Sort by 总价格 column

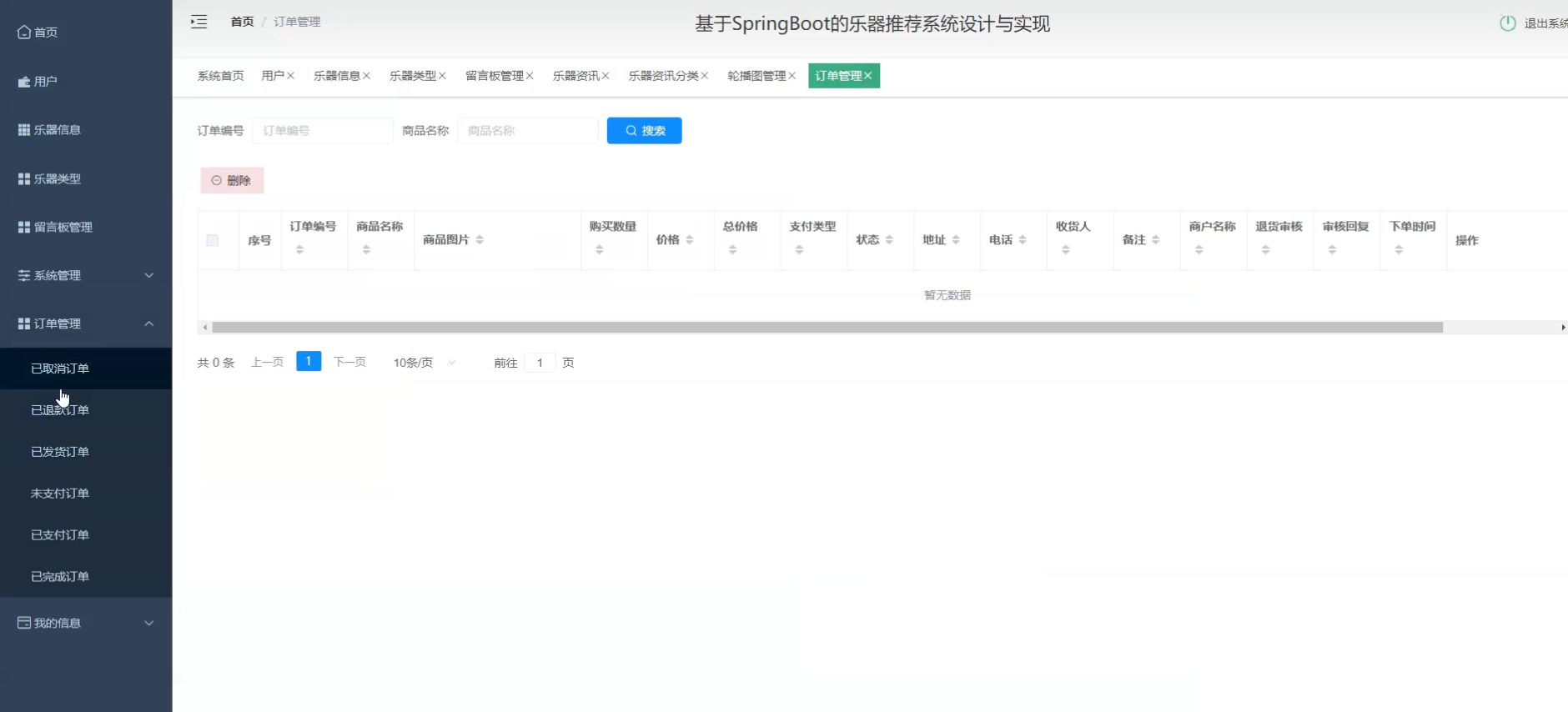pos(733,250)
